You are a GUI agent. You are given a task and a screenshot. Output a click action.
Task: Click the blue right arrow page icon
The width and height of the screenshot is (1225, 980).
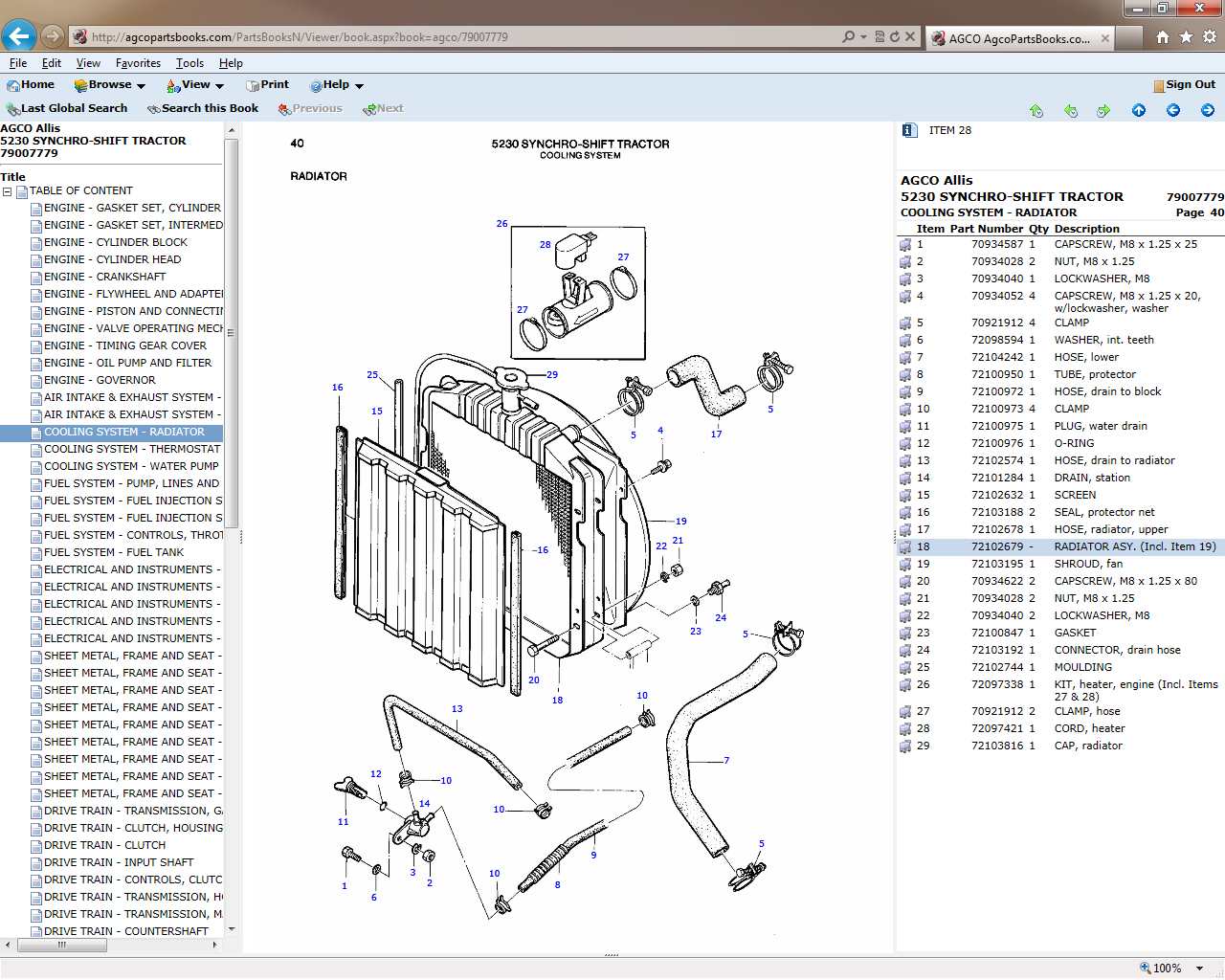coord(1208,111)
